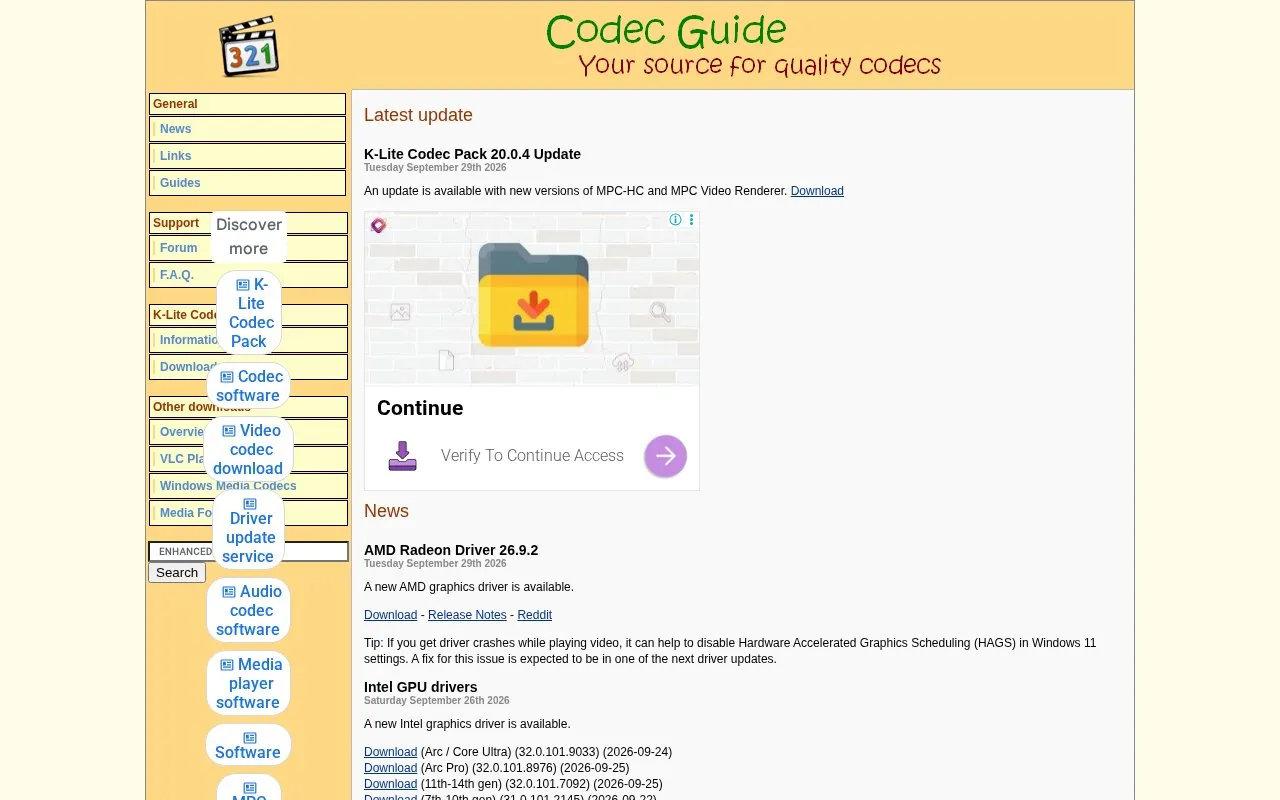Click Video codec download chip
The width and height of the screenshot is (1280, 800).
(249, 449)
